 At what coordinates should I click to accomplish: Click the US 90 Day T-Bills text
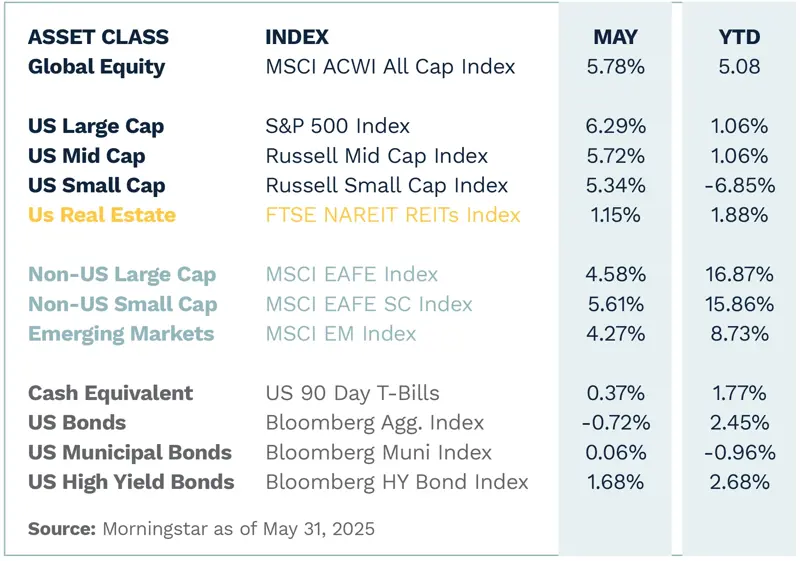[x=352, y=393]
